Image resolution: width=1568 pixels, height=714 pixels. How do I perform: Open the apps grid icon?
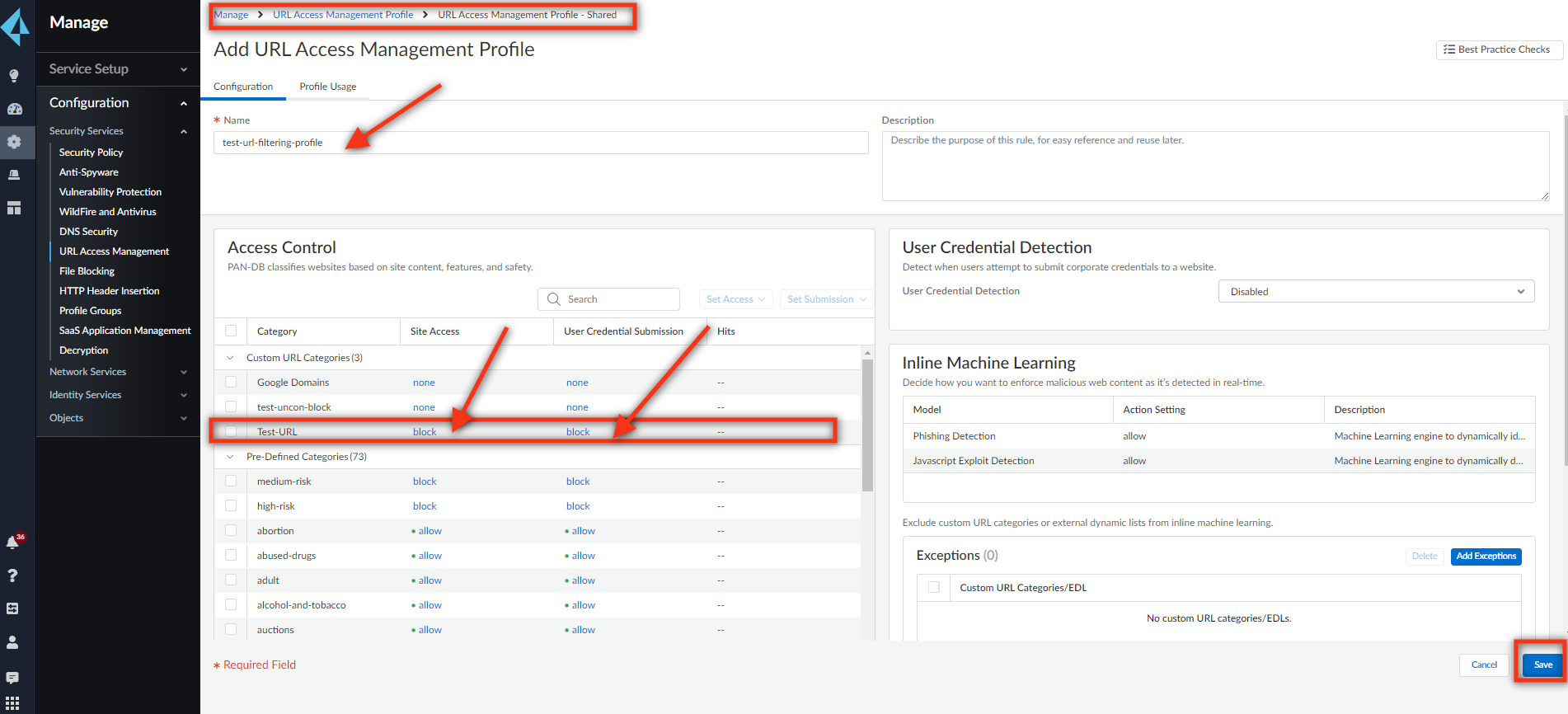point(13,703)
